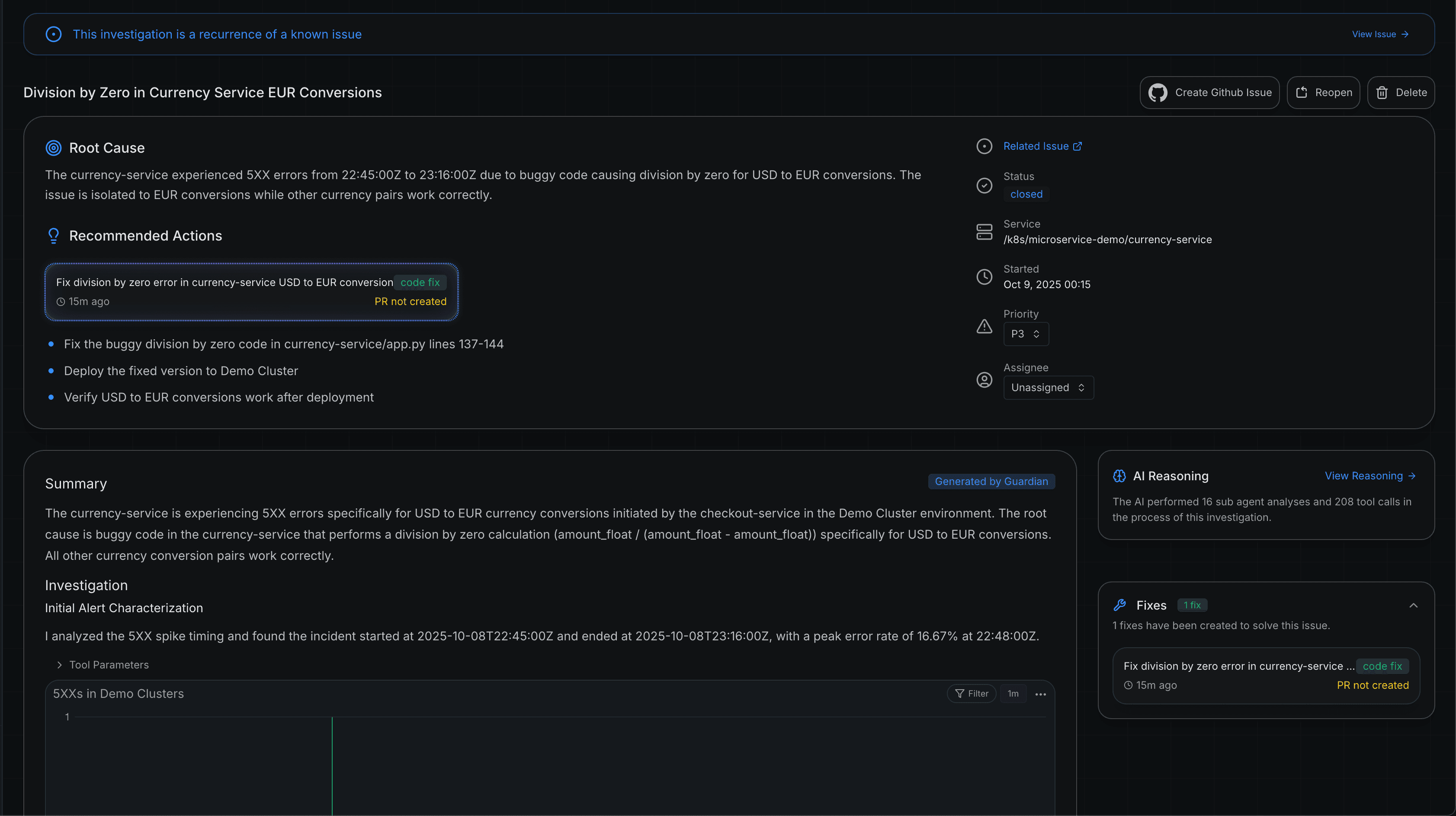Open the chart's three-dot more menu

[x=1041, y=694]
